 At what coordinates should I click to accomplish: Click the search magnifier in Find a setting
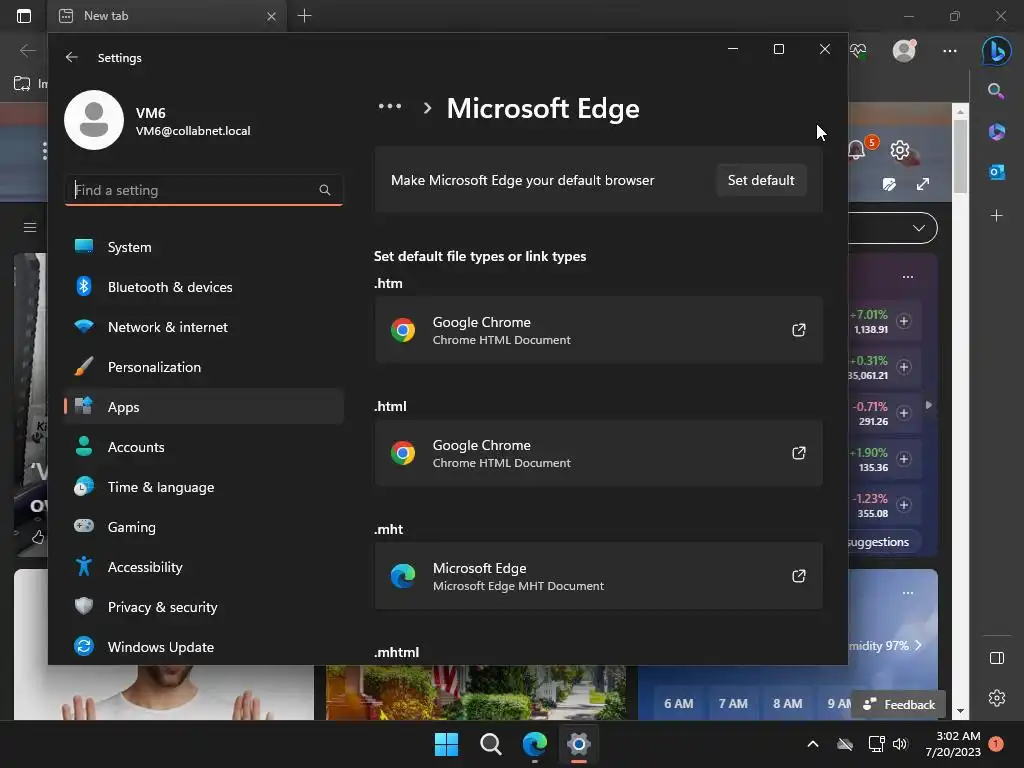325,190
